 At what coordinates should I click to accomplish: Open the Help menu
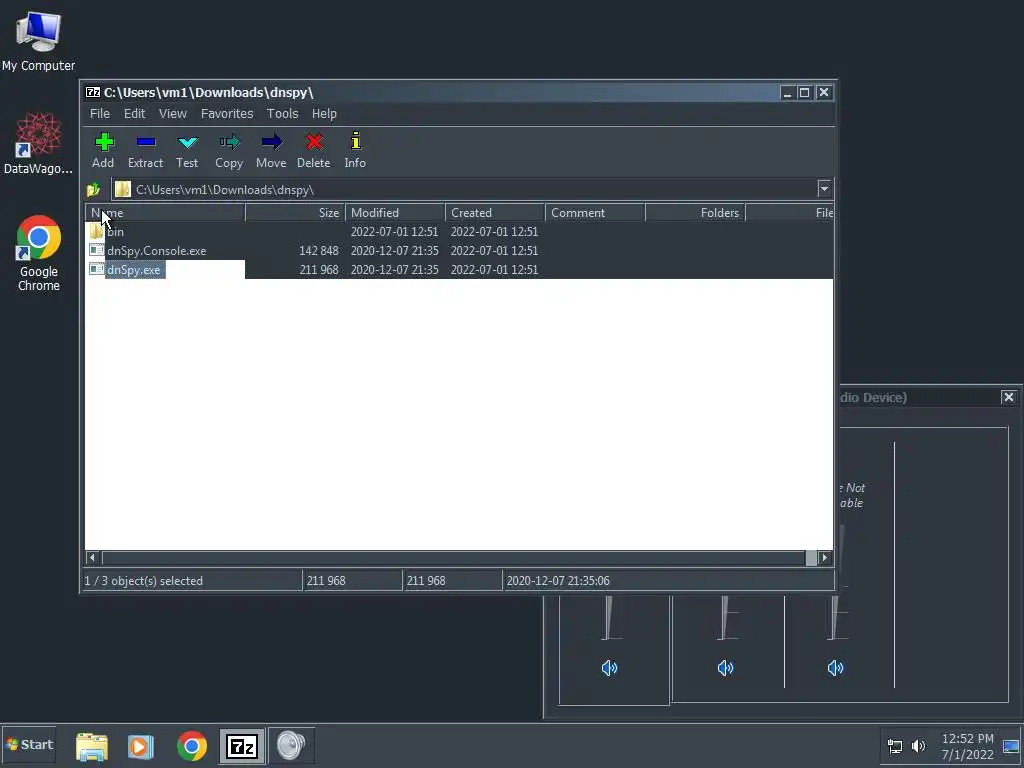(x=324, y=114)
